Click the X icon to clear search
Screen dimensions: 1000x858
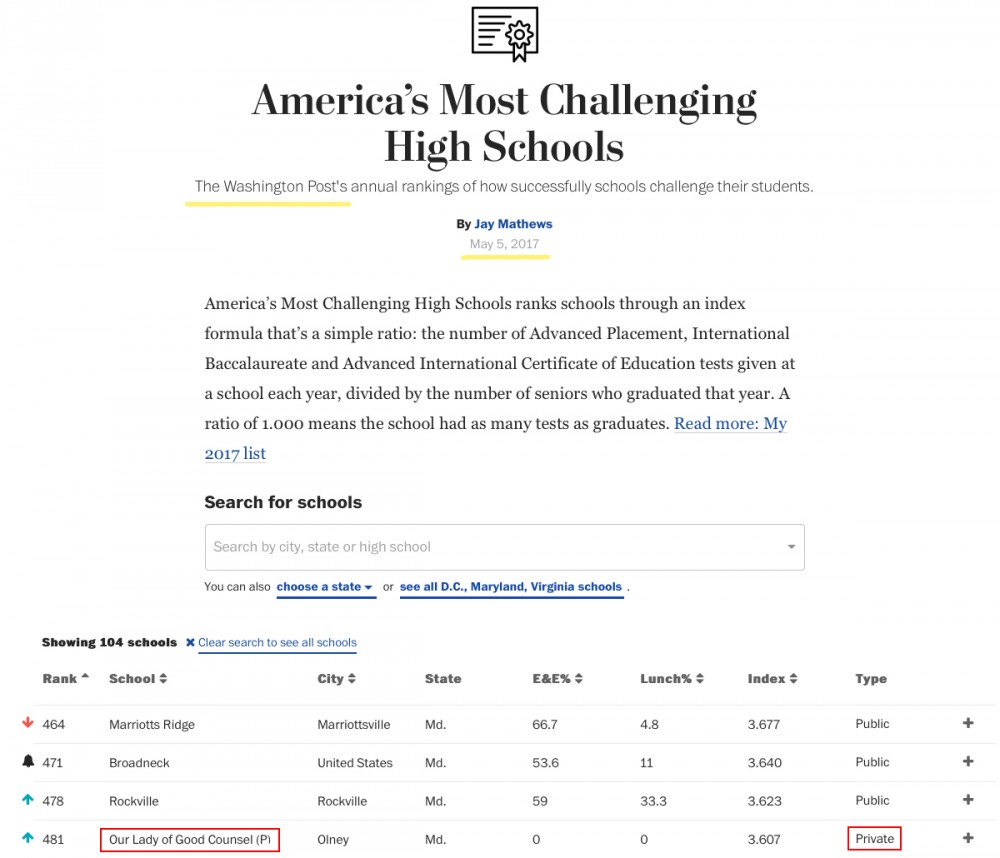pyautogui.click(x=190, y=642)
